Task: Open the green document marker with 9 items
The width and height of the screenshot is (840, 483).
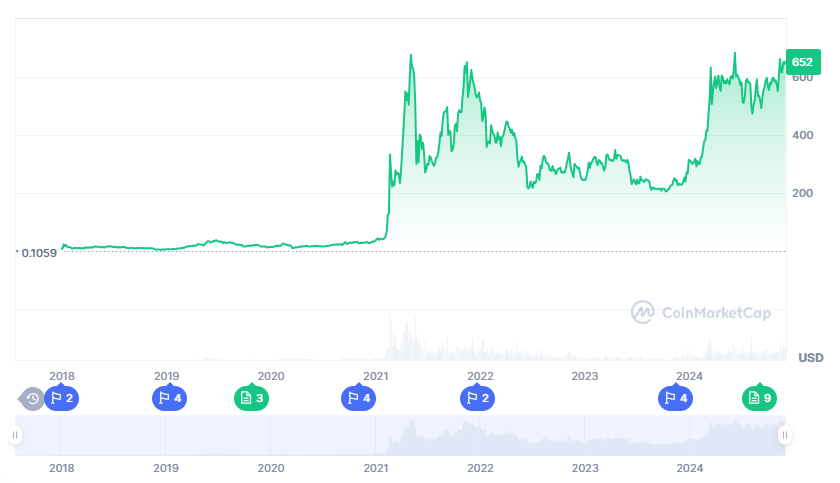Action: click(759, 398)
